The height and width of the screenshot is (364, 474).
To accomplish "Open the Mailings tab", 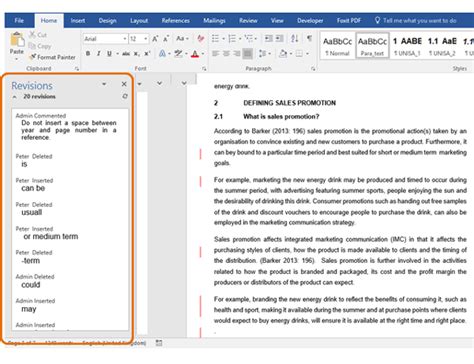I will pyautogui.click(x=214, y=21).
